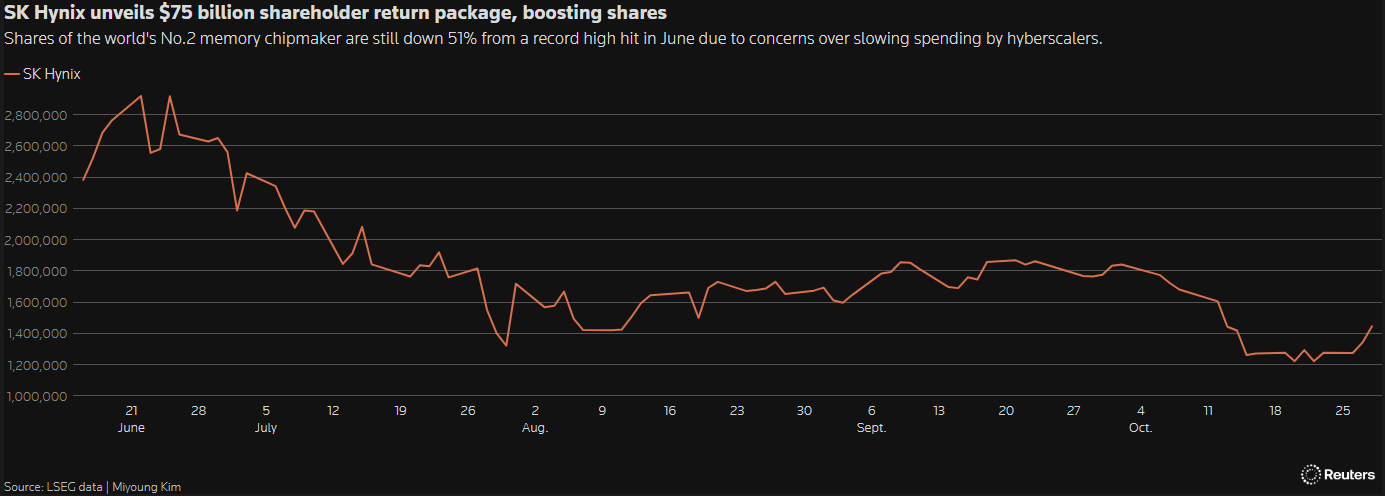The width and height of the screenshot is (1385, 496).
Task: Click the 1,200,000 y-axis label
Action: (35, 365)
